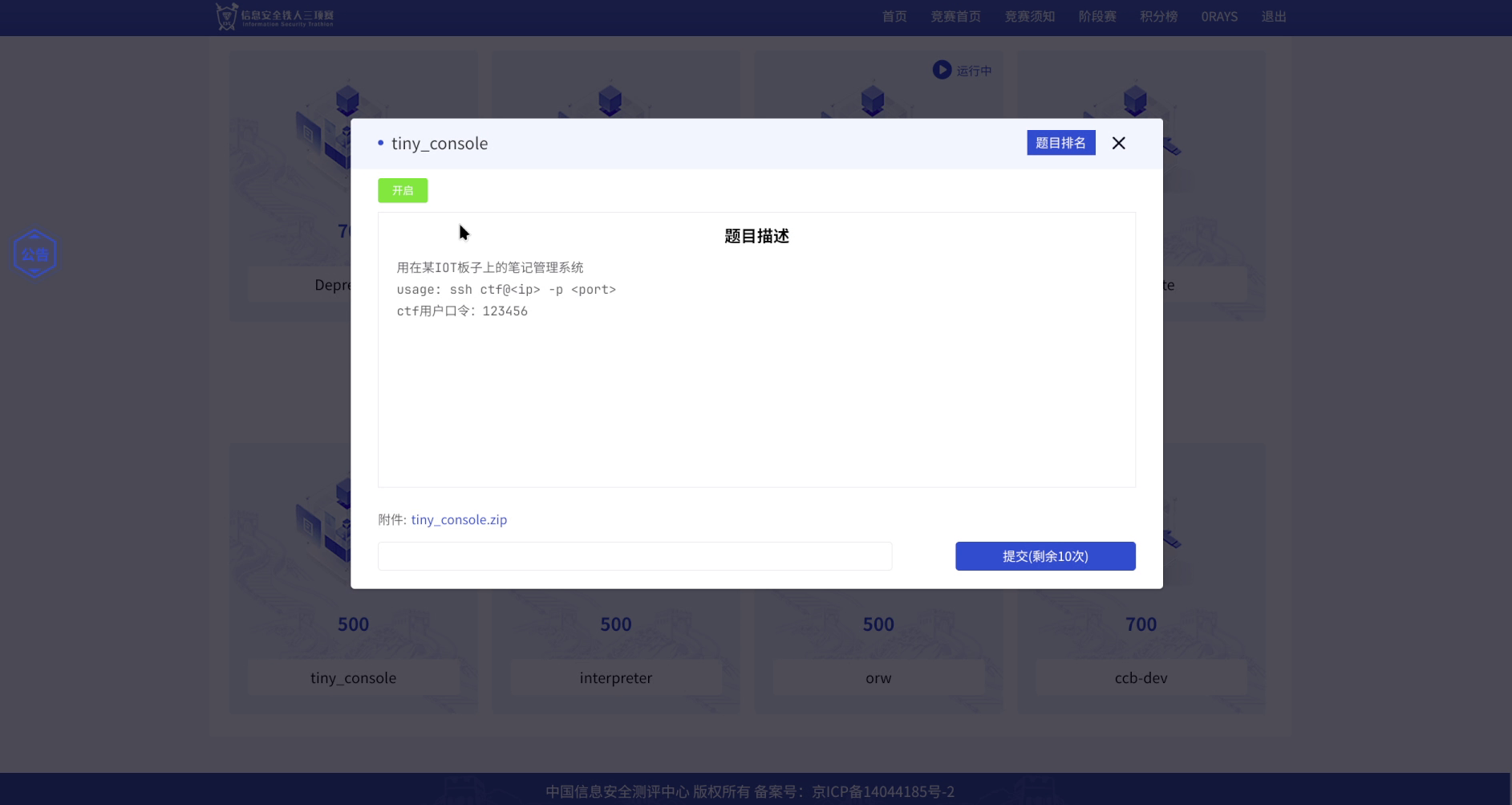Open the 积分榜 scoreboard page
This screenshot has width=1512, height=805.
[1158, 17]
